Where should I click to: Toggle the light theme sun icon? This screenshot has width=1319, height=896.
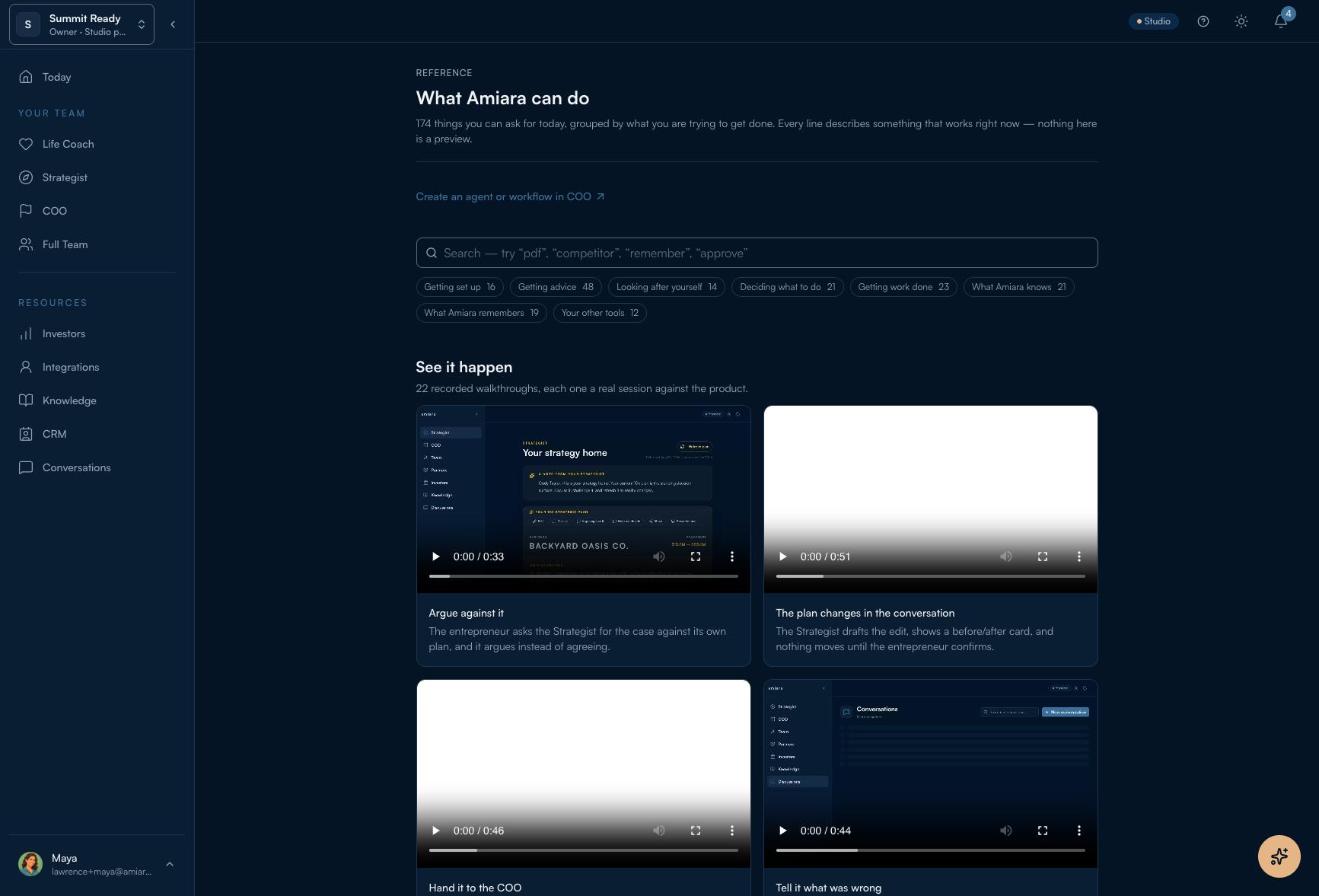[1241, 21]
